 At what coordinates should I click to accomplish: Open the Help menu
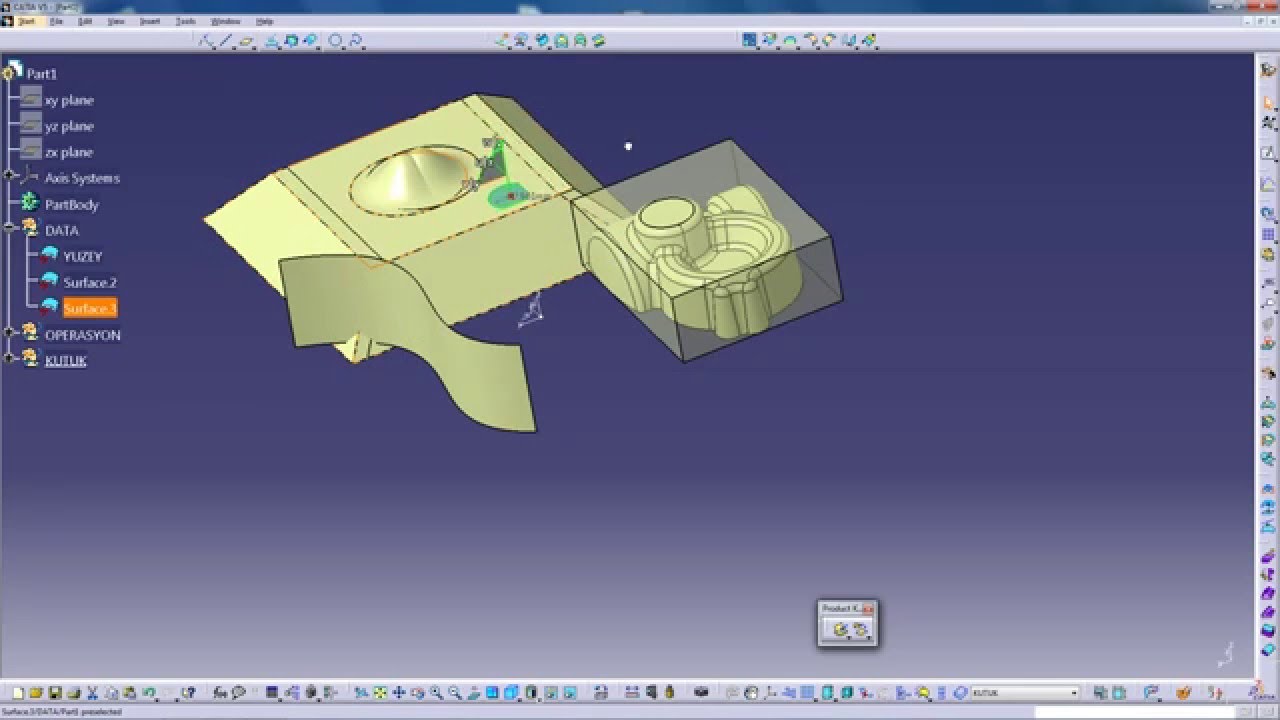pyautogui.click(x=264, y=21)
